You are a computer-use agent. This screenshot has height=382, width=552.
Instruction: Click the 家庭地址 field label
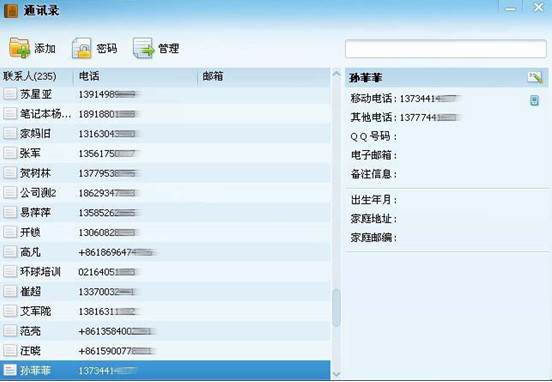tap(374, 219)
